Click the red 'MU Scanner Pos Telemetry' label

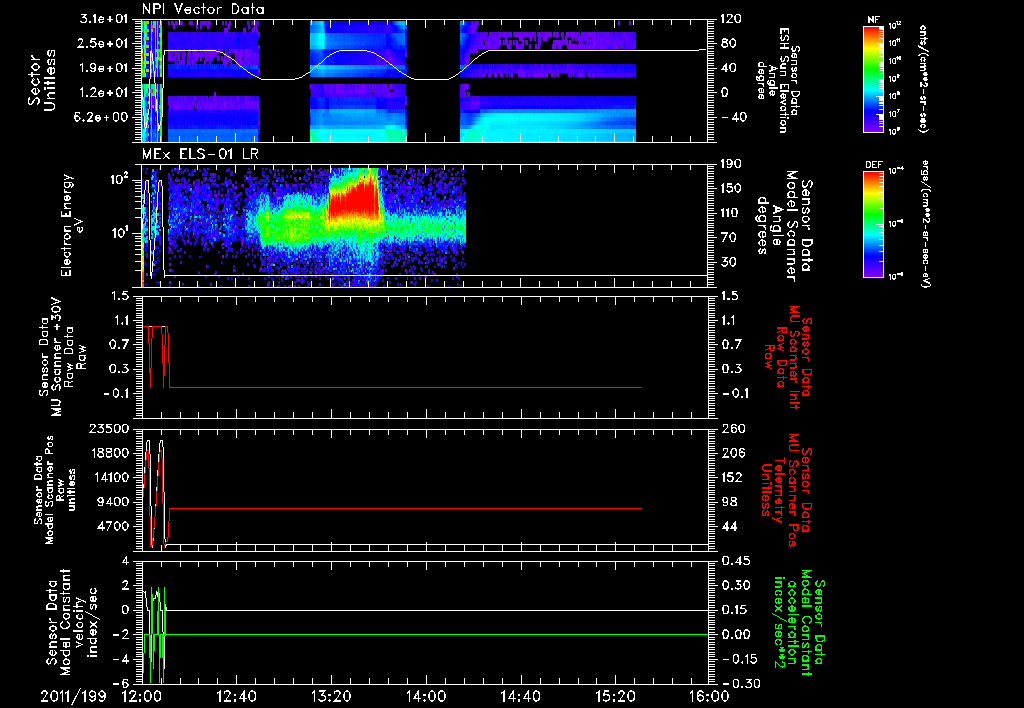(786, 490)
